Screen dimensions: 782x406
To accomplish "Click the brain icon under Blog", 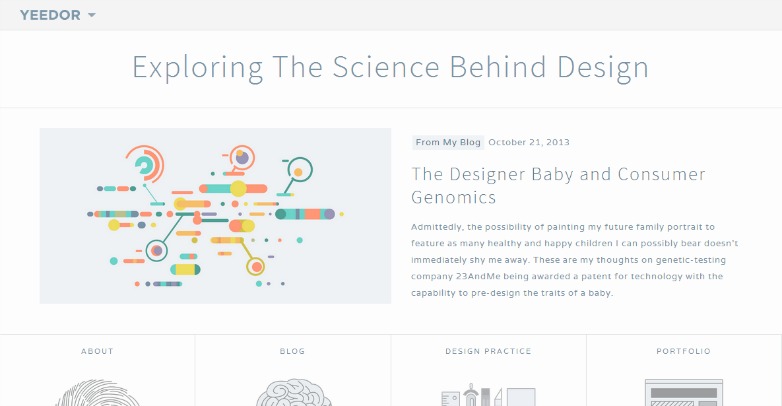I will [x=293, y=393].
